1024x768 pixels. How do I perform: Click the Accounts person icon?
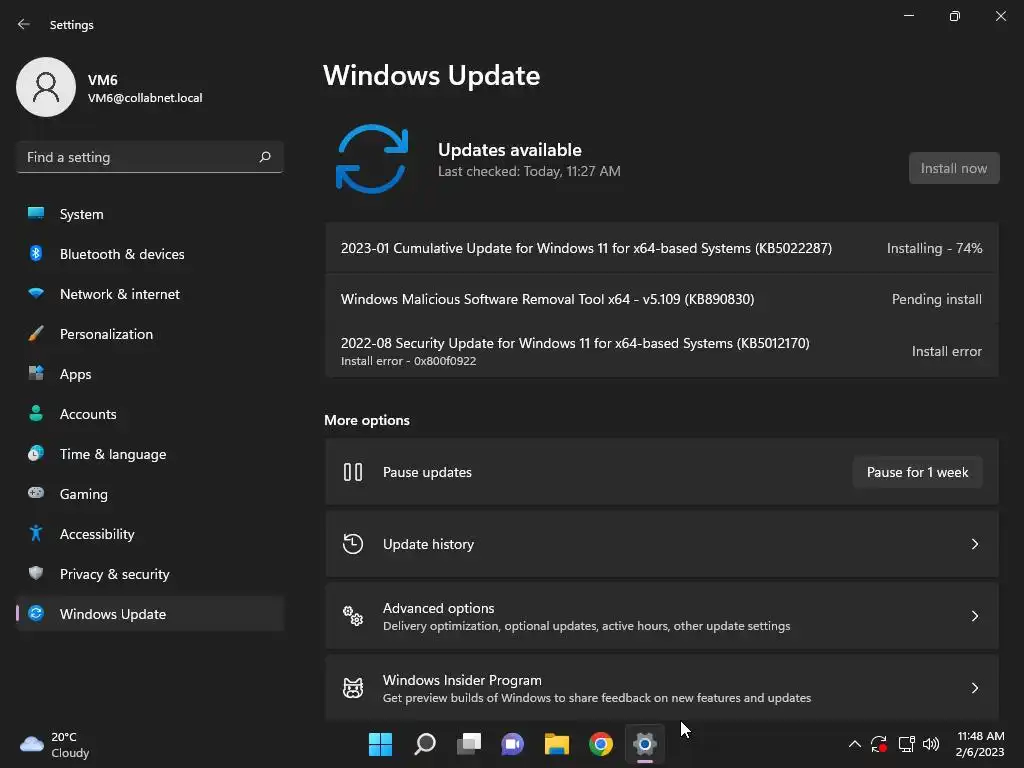pos(36,413)
